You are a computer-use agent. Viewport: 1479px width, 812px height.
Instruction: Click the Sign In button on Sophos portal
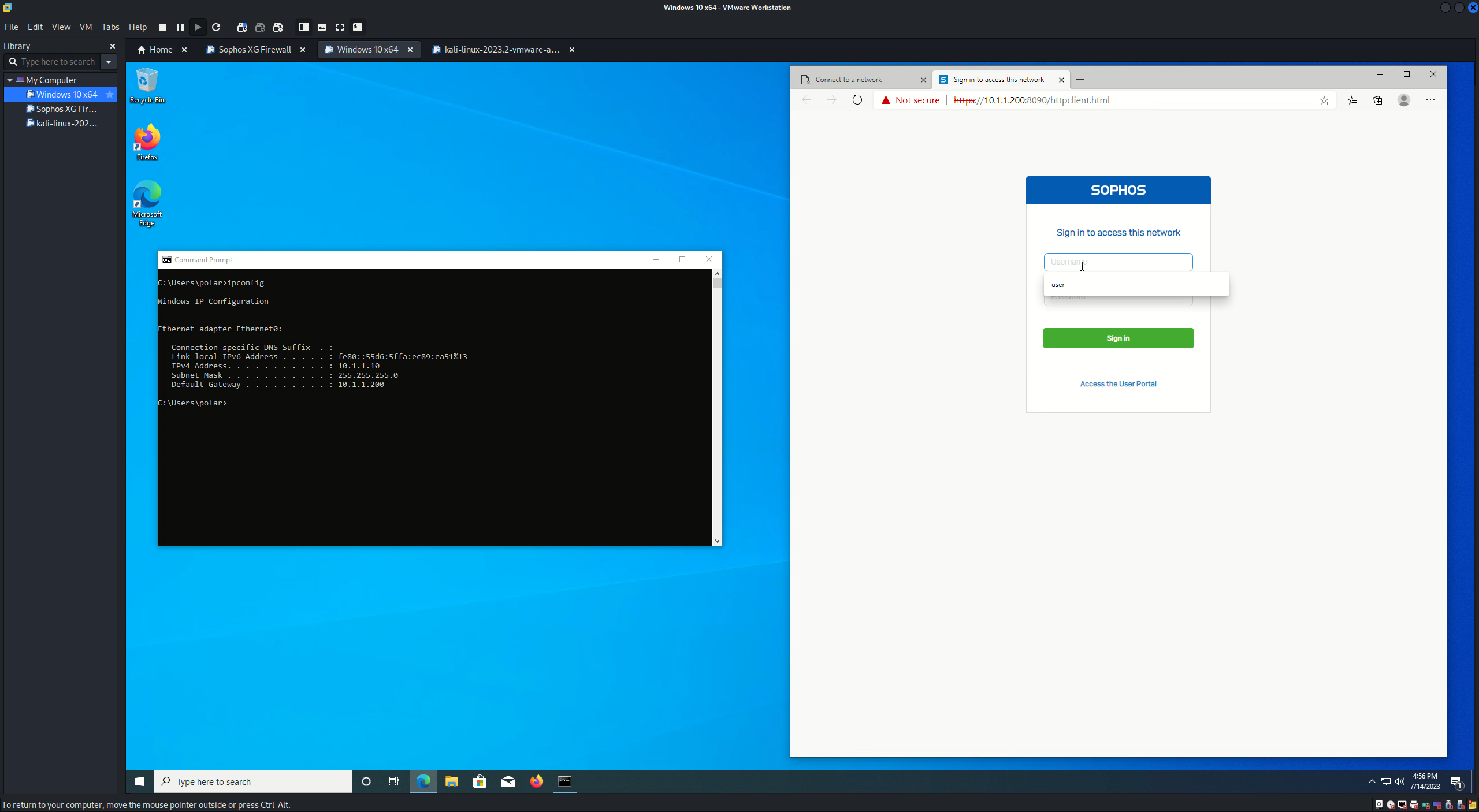point(1117,338)
